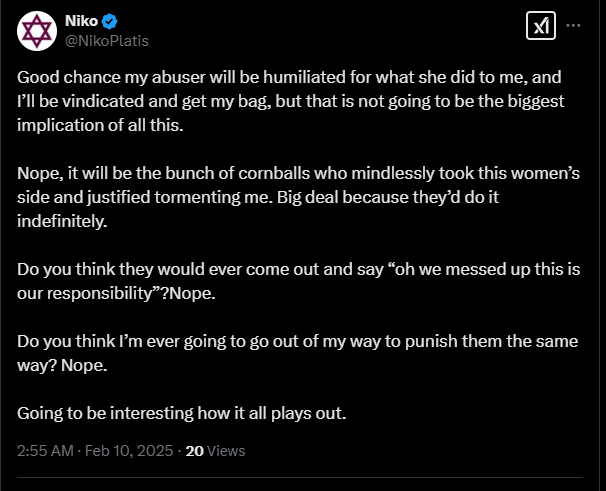Open the display name Niko profile link
Viewport: 606px width, 491px height.
pyautogui.click(x=81, y=21)
